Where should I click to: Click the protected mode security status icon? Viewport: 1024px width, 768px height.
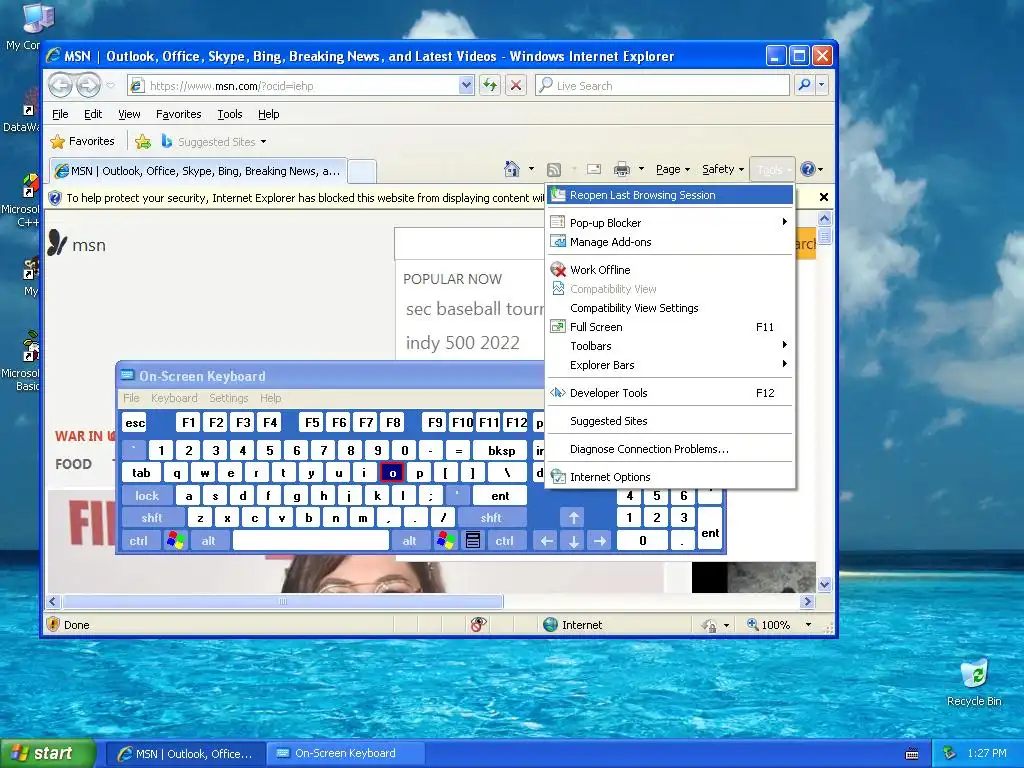pos(709,625)
